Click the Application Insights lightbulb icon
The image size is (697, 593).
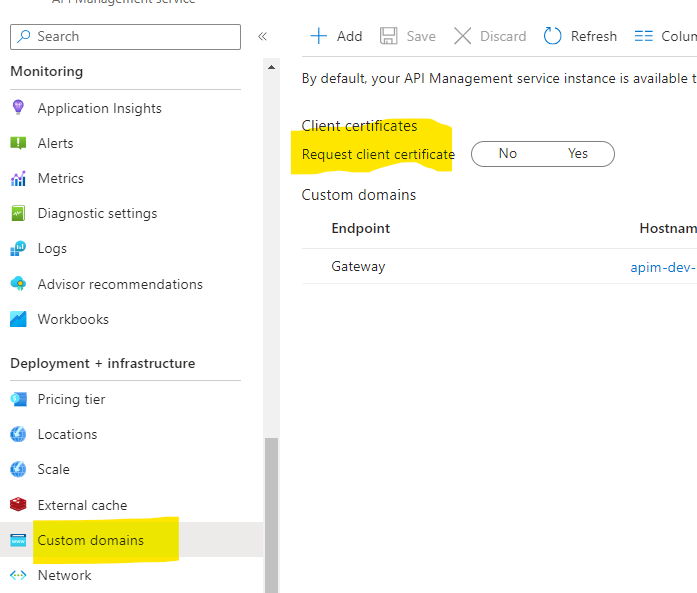click(18, 108)
